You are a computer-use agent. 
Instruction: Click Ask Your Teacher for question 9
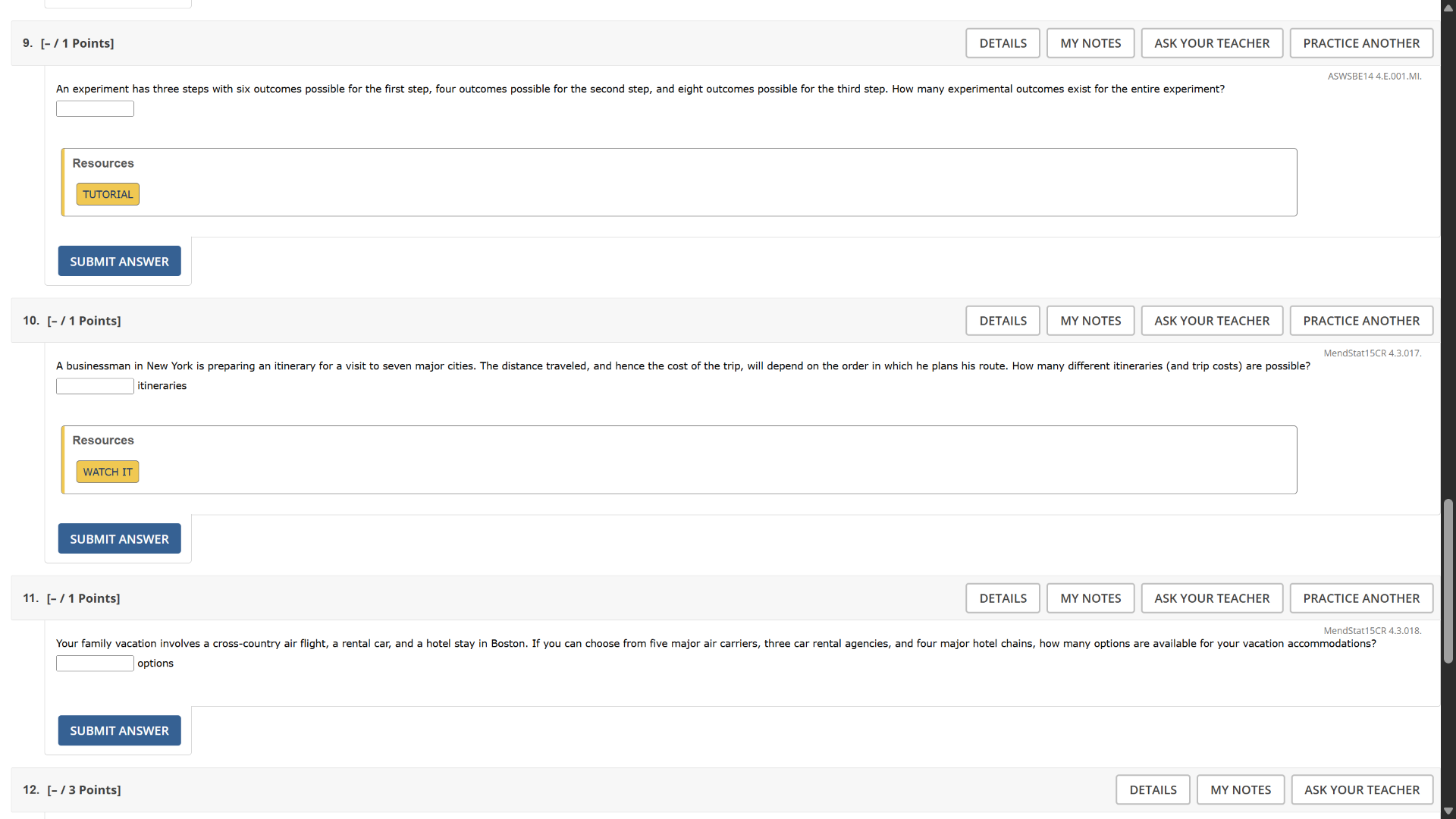(1211, 43)
